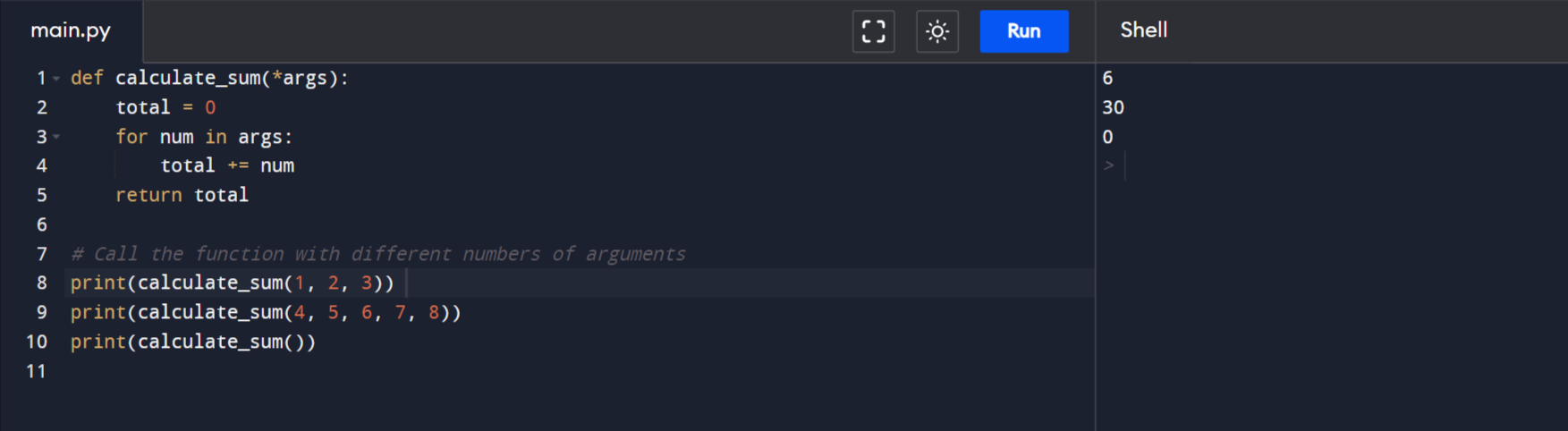1568x431 pixels.
Task: Switch to the Shell panel tab
Action: tap(1143, 30)
